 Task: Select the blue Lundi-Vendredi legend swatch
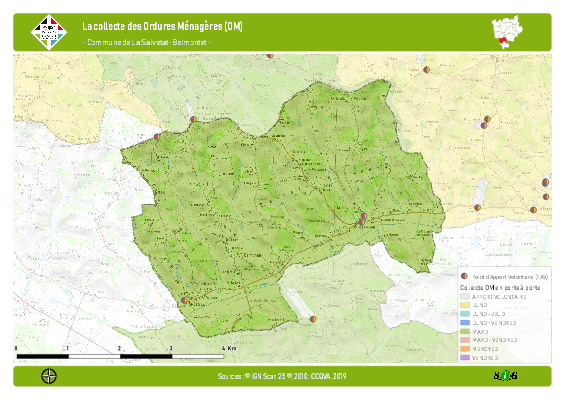point(465,323)
